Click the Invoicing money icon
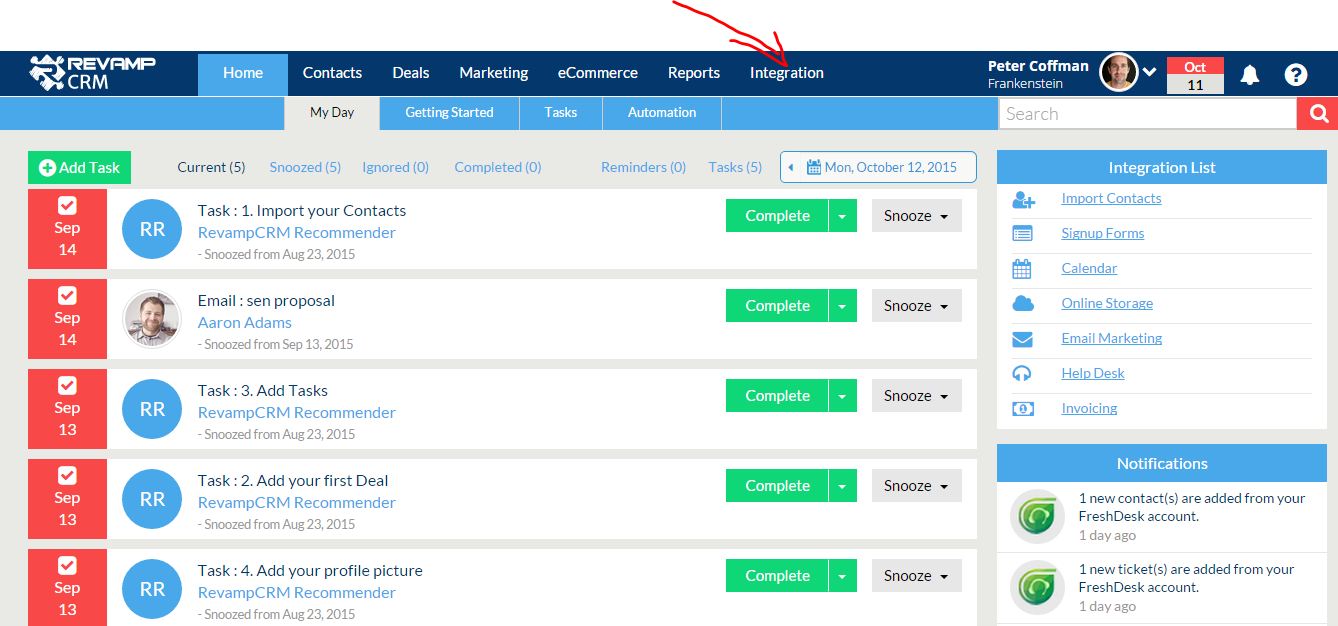The image size is (1338, 626). point(1022,408)
